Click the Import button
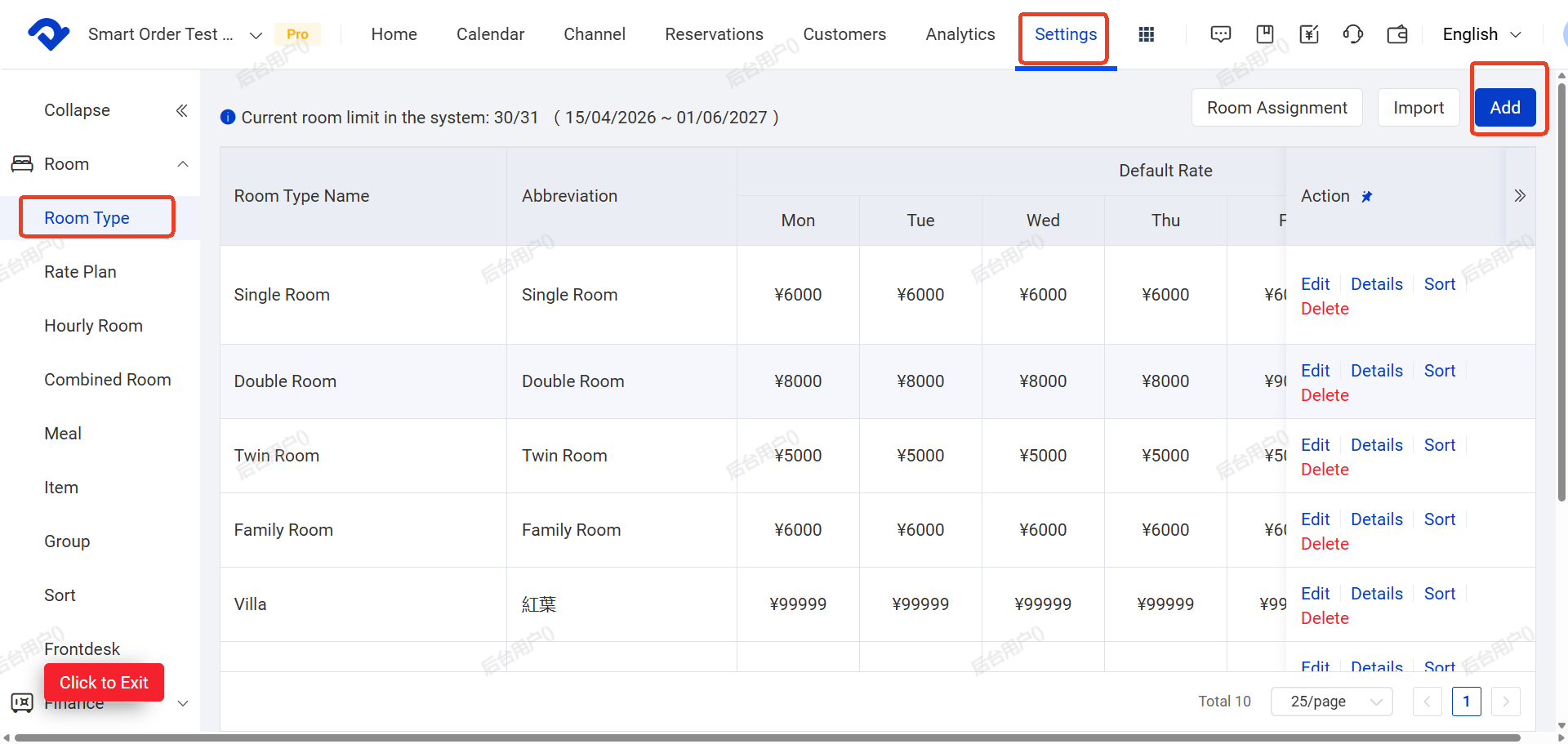The image size is (1568, 744). (x=1419, y=108)
